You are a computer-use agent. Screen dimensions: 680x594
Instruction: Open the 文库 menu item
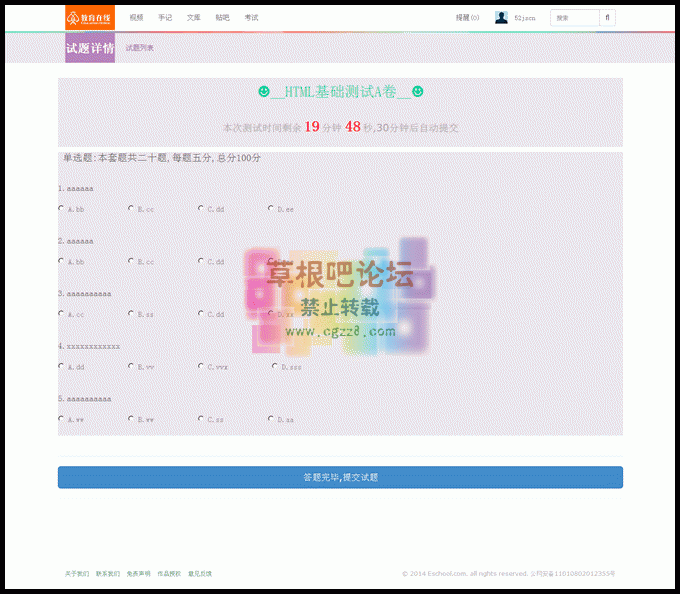tap(193, 18)
